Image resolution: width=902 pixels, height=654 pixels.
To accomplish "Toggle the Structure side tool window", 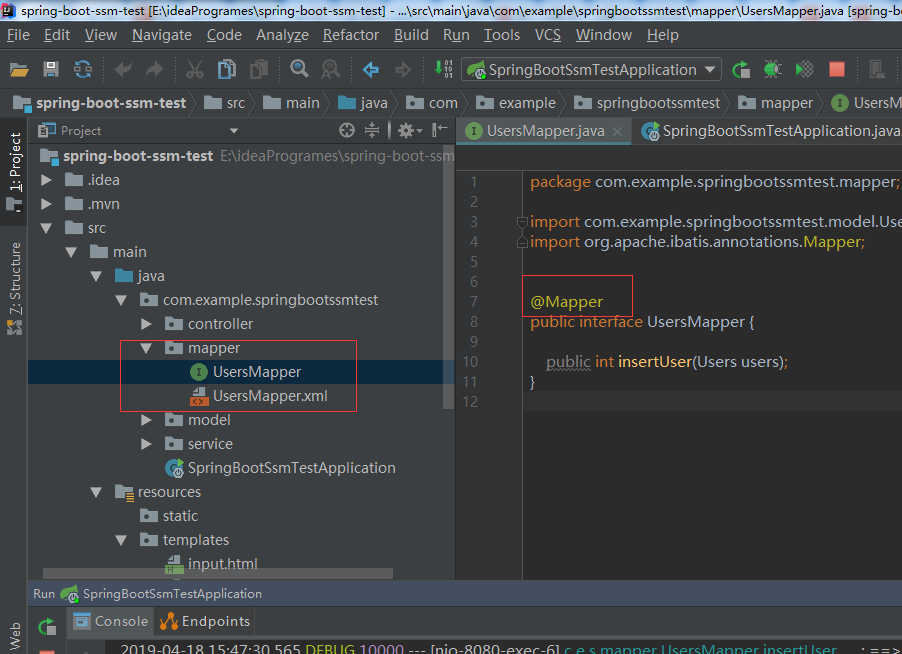I will pos(14,288).
